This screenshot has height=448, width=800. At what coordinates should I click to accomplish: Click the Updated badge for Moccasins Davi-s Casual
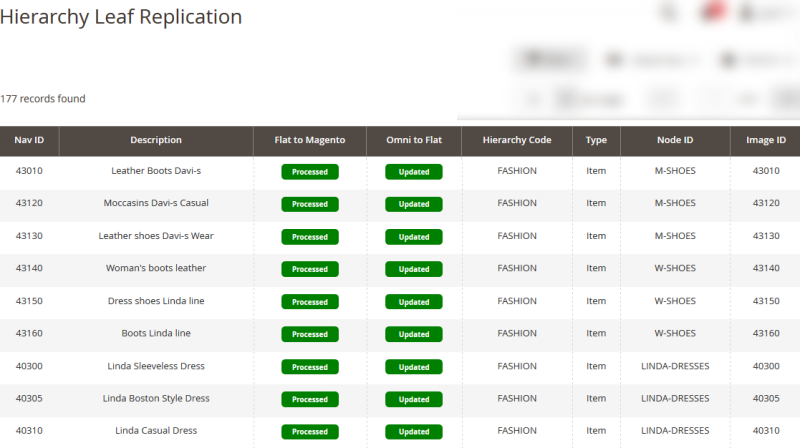pyautogui.click(x=414, y=204)
